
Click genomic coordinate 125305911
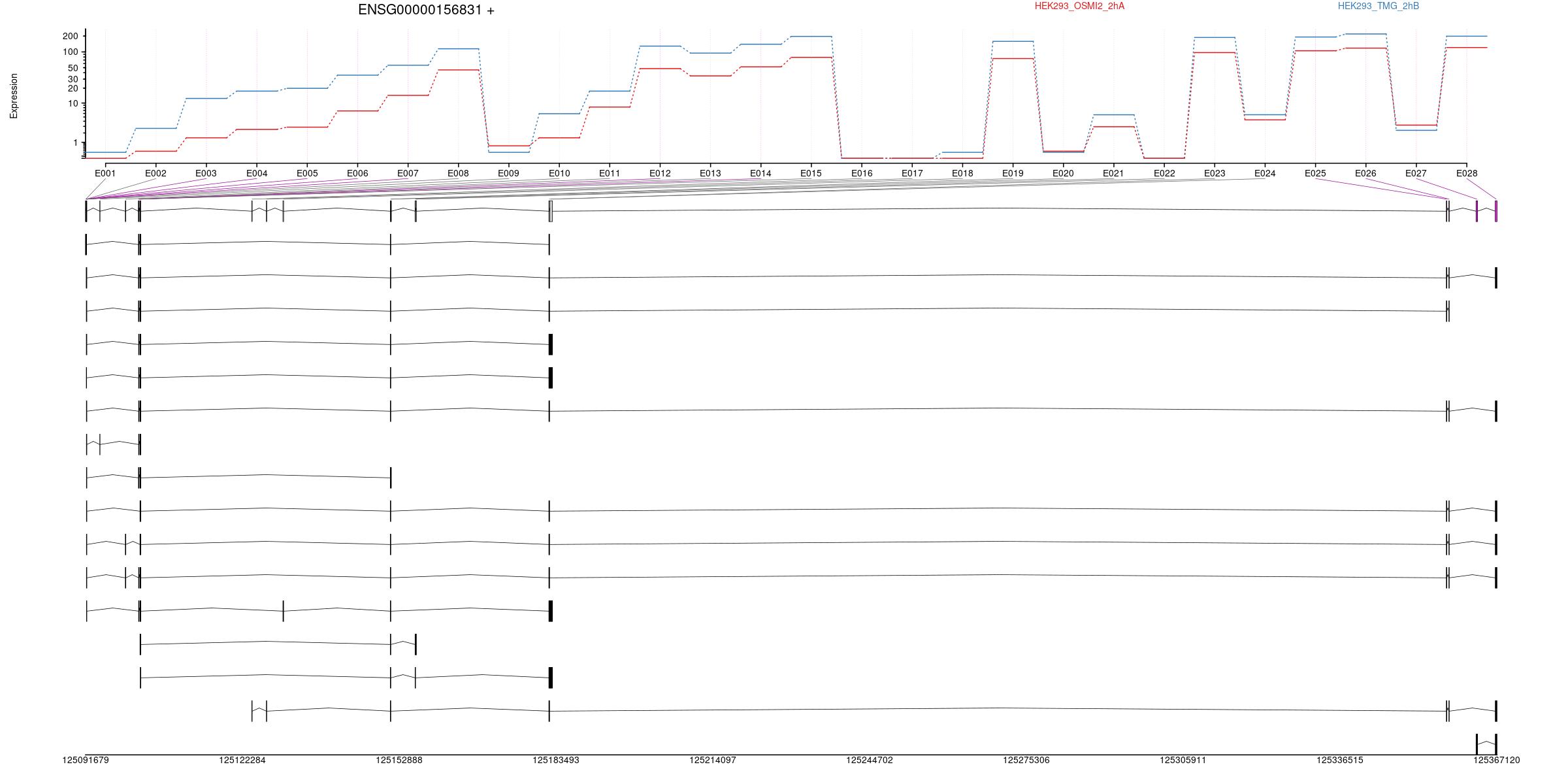(1183, 760)
